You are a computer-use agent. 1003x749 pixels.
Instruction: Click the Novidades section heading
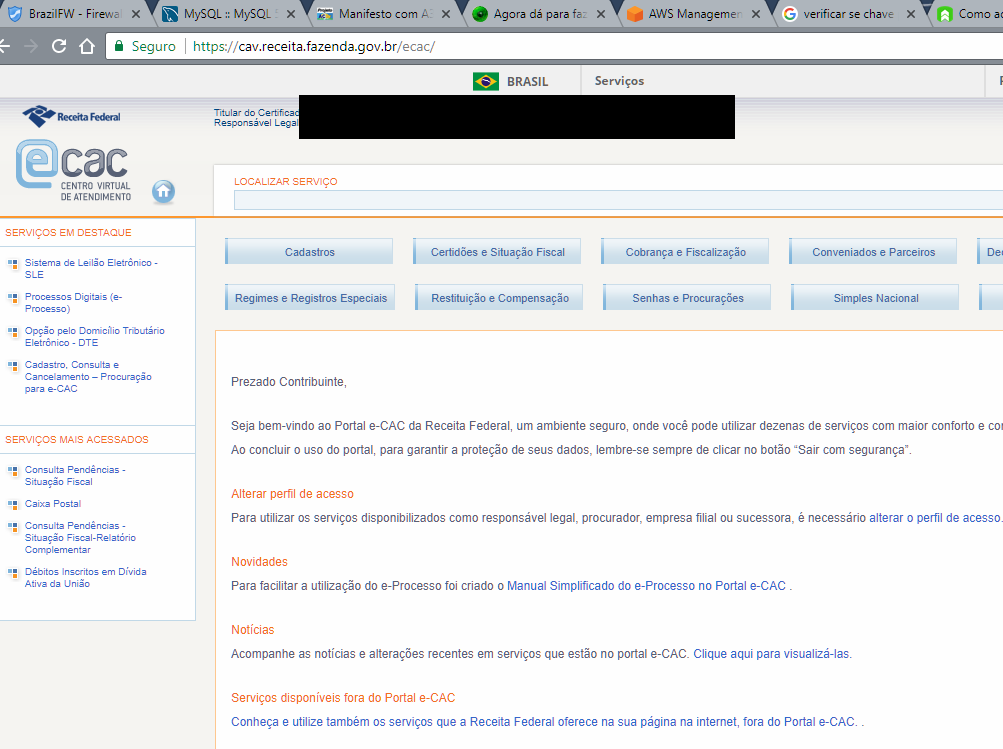click(259, 562)
